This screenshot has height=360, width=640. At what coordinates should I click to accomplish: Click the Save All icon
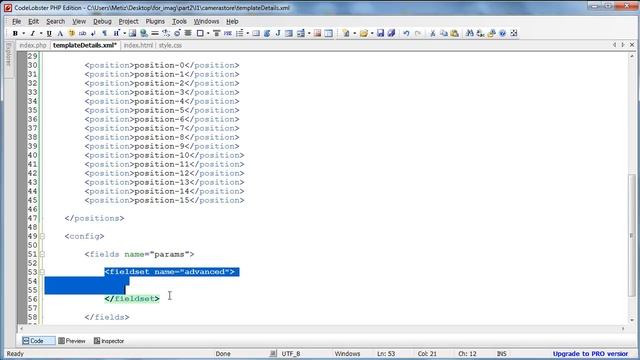pos(391,33)
